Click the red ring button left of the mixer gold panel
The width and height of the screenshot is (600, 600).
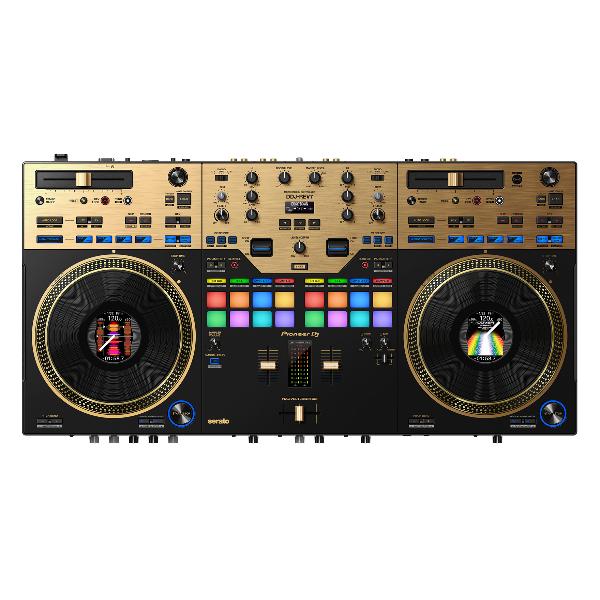tap(235, 265)
